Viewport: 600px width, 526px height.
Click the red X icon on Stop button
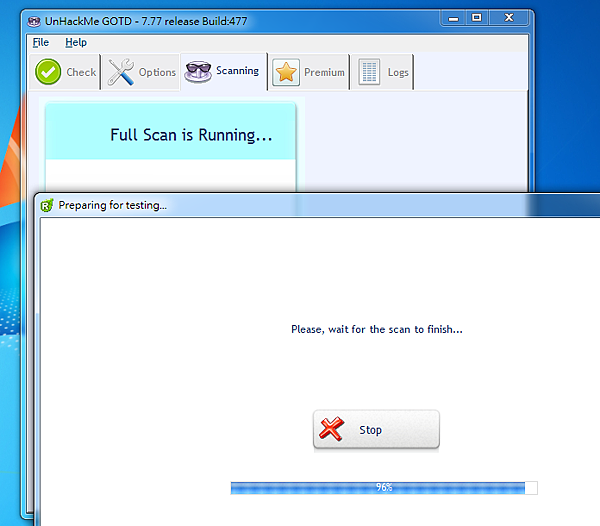(331, 429)
